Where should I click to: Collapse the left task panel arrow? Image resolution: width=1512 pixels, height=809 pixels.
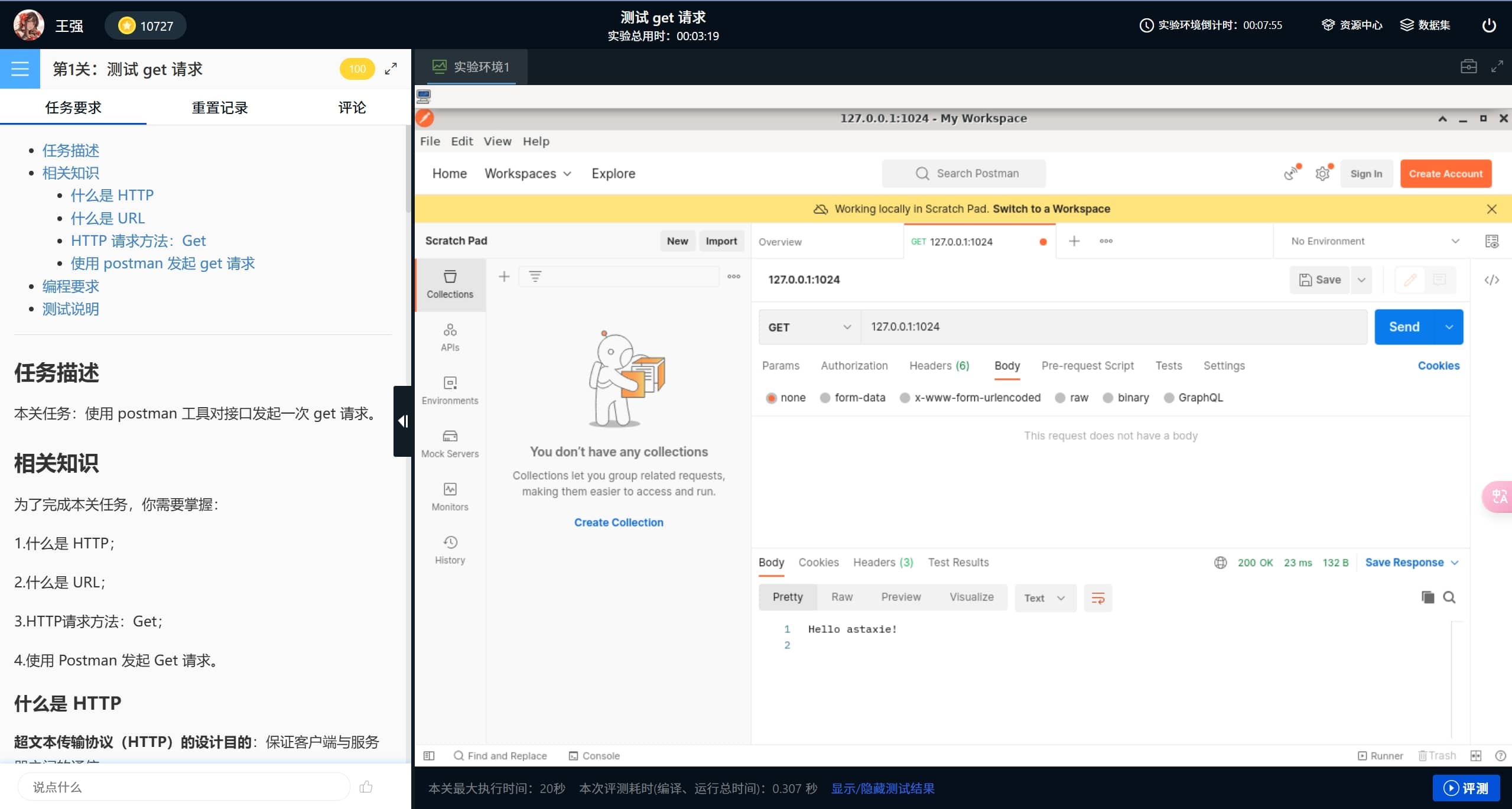403,421
